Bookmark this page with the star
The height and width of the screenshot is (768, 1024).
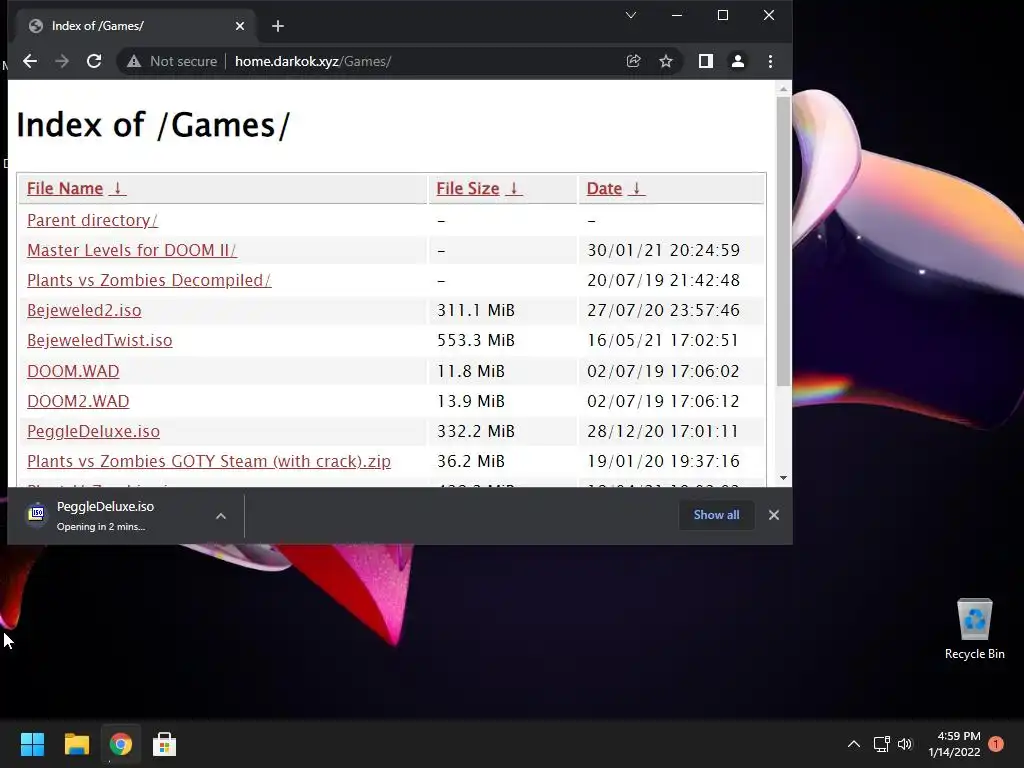click(665, 61)
